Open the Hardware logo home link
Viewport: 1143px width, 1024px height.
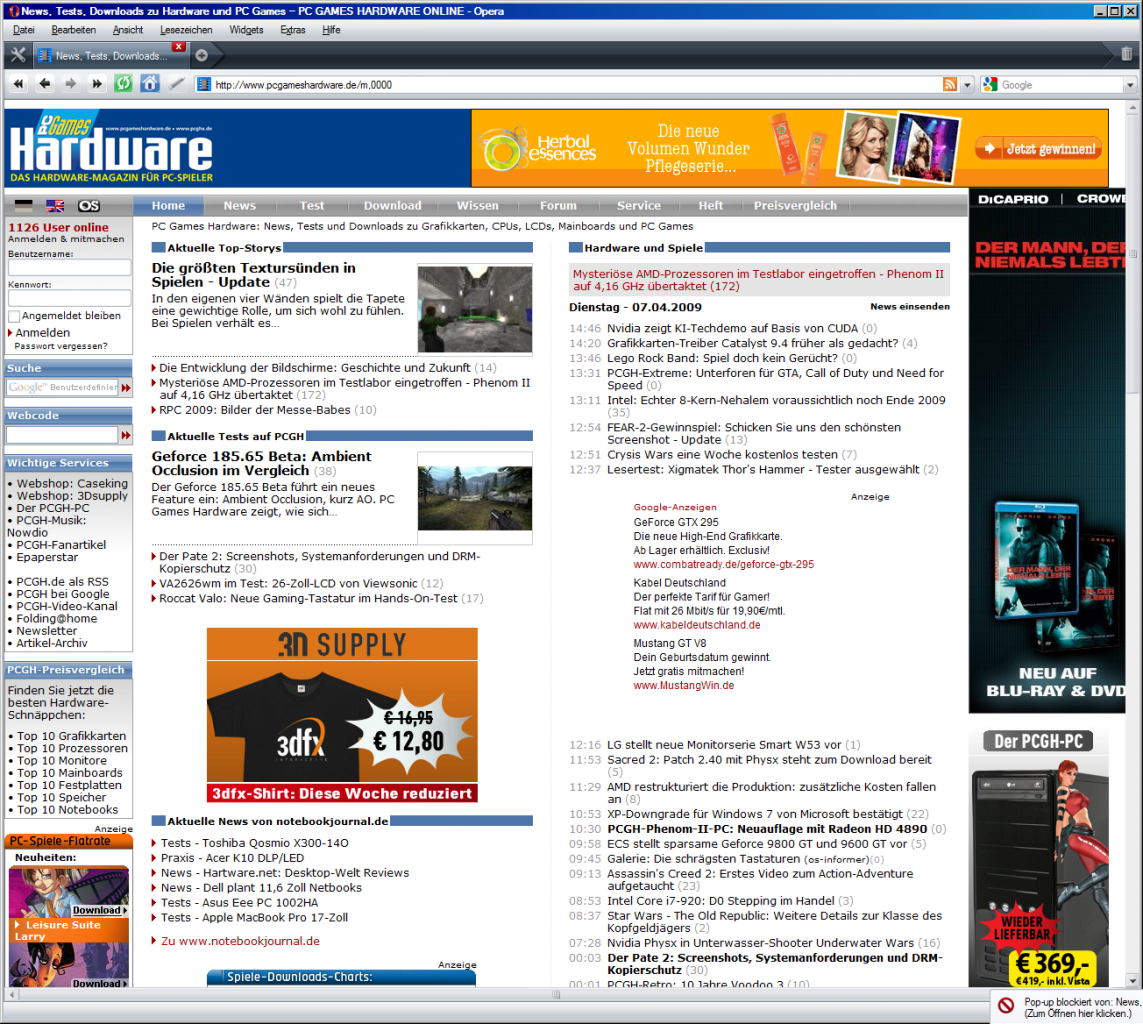coord(111,149)
